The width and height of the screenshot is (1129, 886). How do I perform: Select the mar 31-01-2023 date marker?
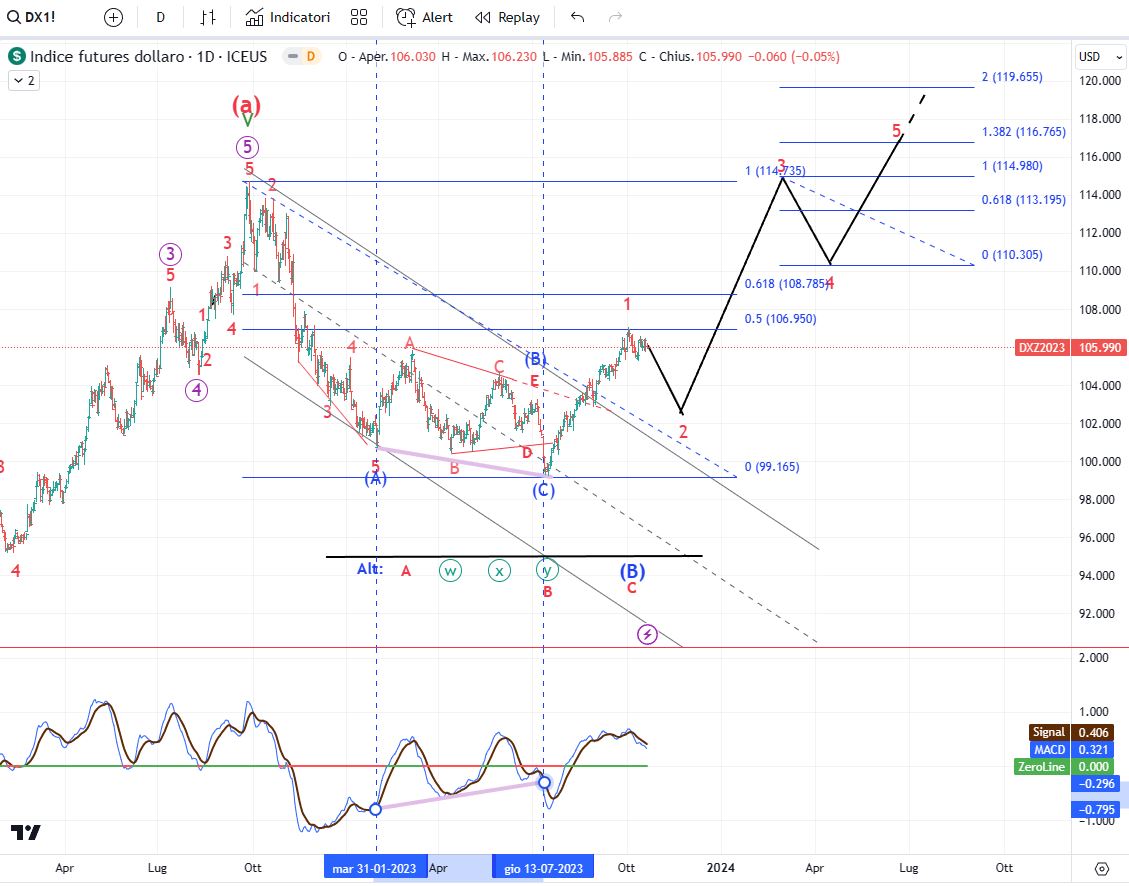375,868
